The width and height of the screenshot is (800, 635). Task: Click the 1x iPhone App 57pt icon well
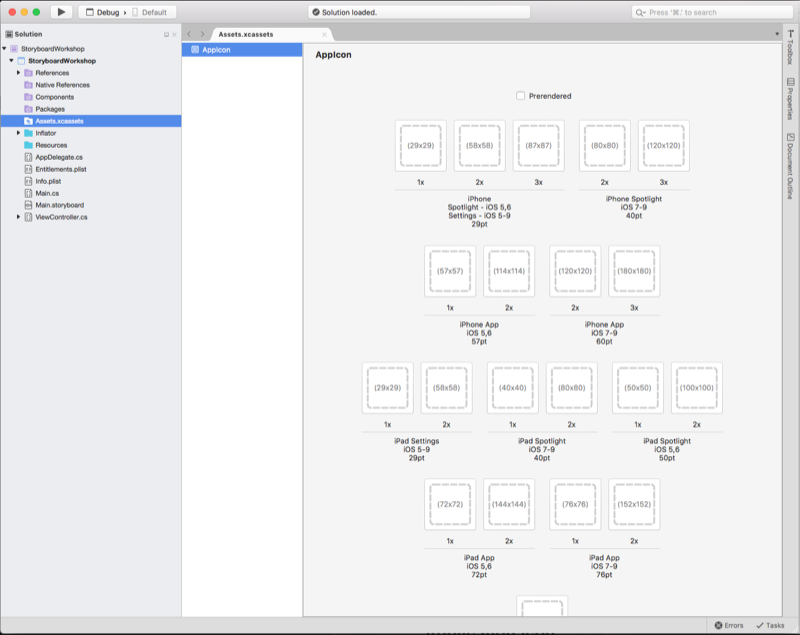coord(449,270)
